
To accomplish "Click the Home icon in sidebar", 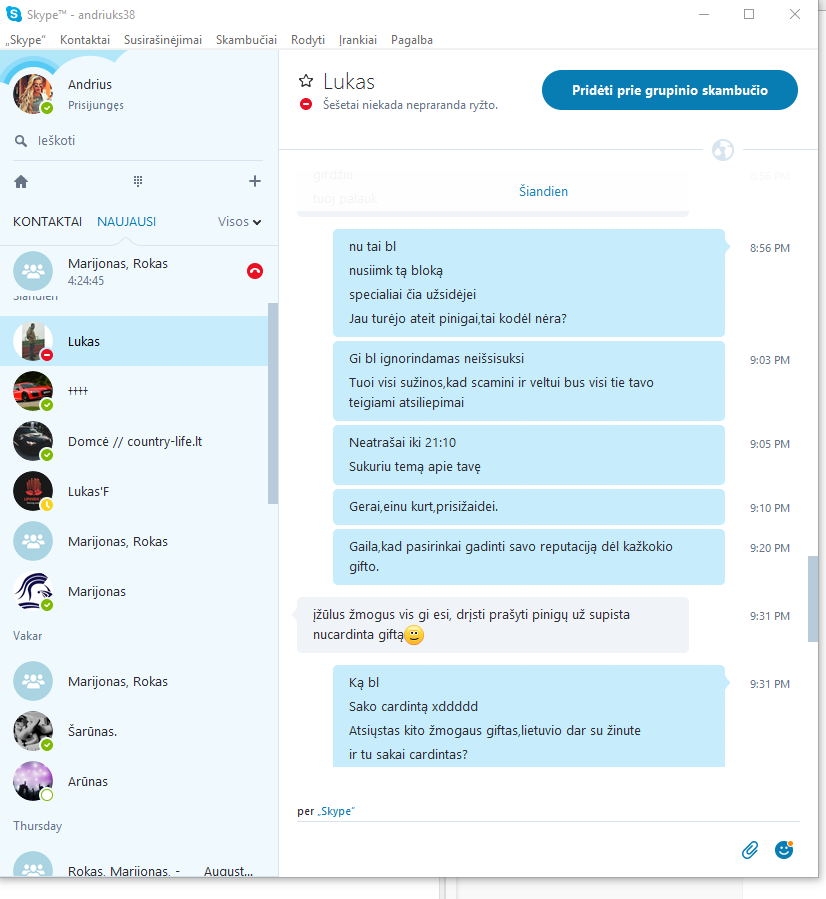I will [21, 182].
